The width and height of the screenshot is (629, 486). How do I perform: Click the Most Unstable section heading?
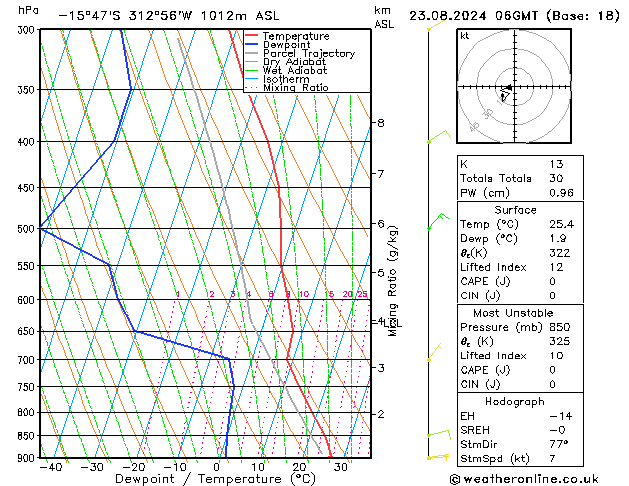tap(513, 313)
